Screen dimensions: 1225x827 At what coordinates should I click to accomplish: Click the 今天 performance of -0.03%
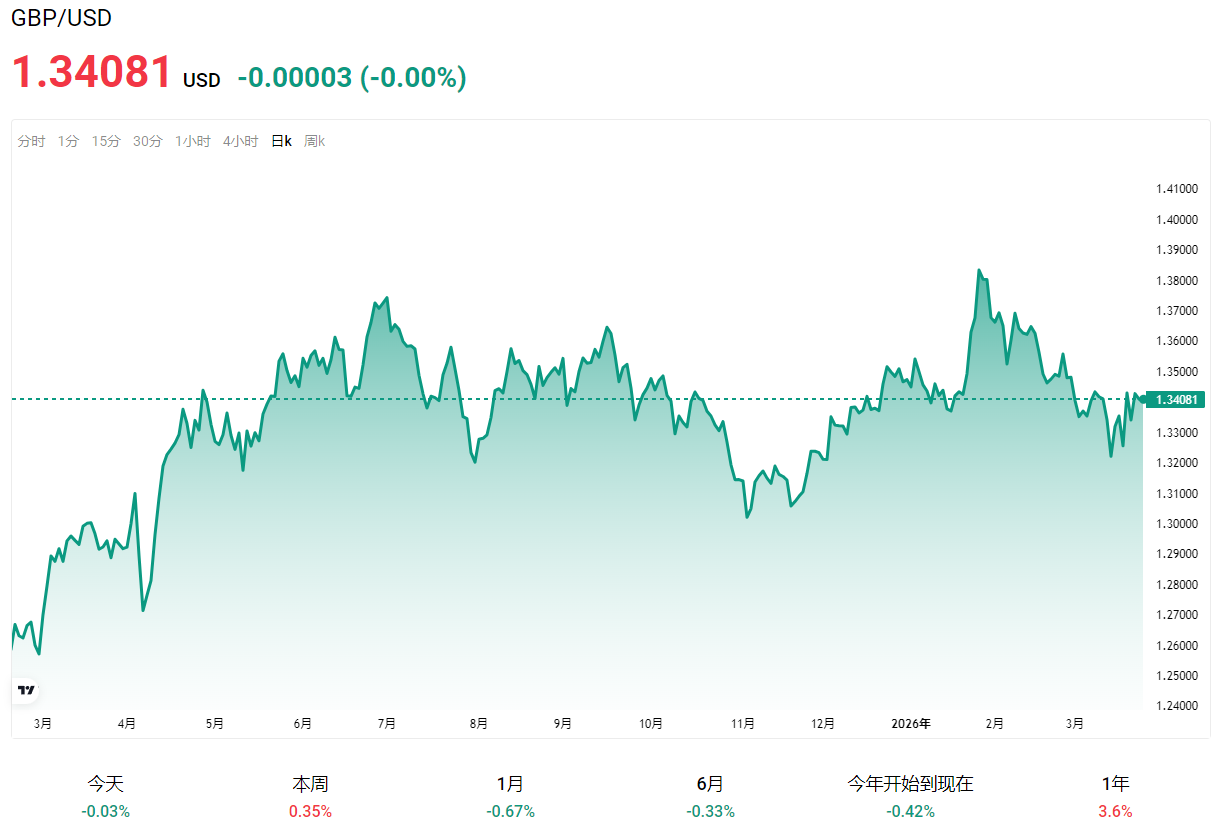tap(106, 796)
